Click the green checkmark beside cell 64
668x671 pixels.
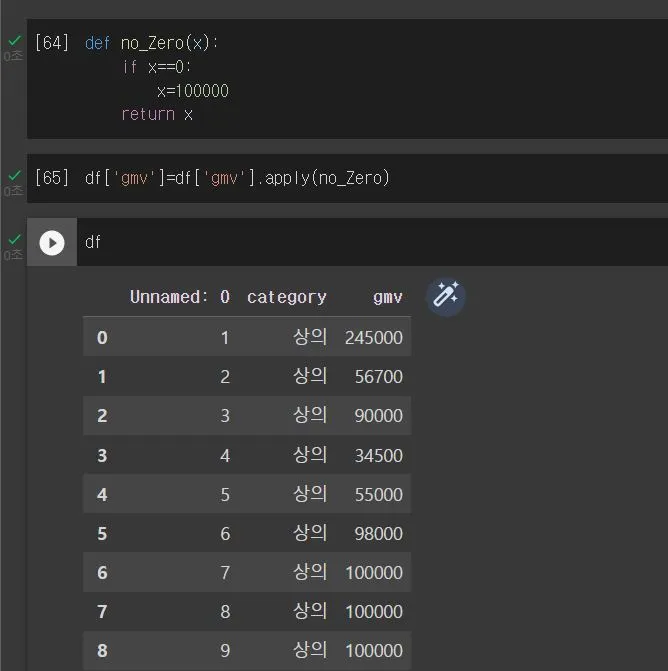click(15, 41)
